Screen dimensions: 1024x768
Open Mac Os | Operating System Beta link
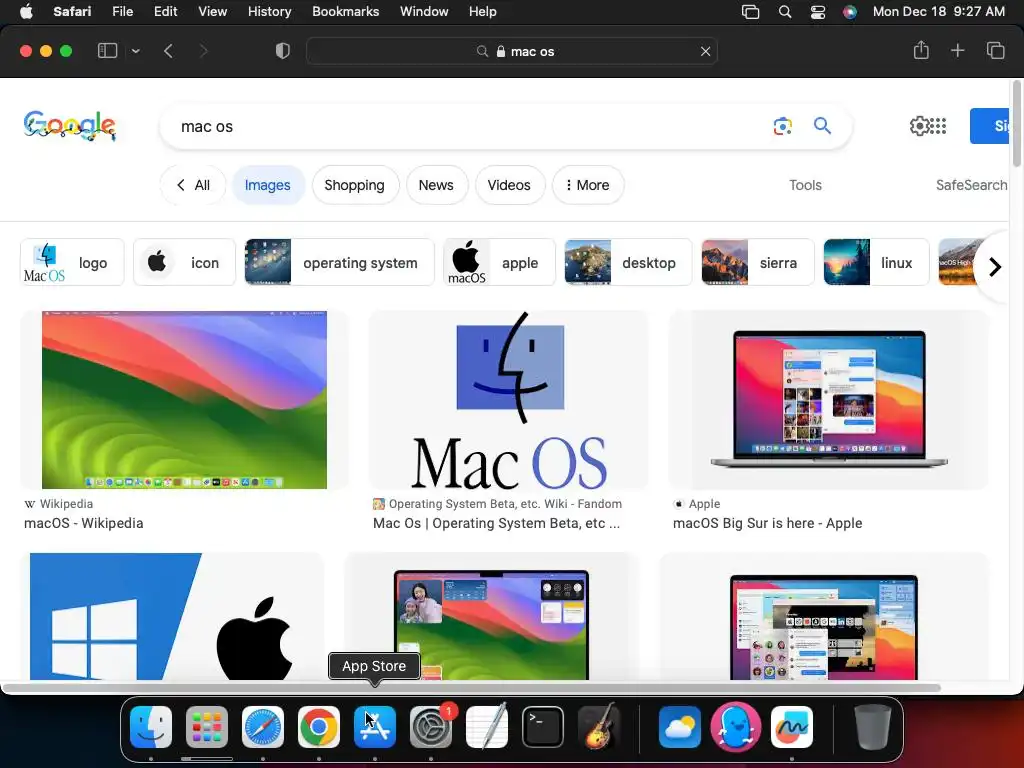[x=496, y=523]
